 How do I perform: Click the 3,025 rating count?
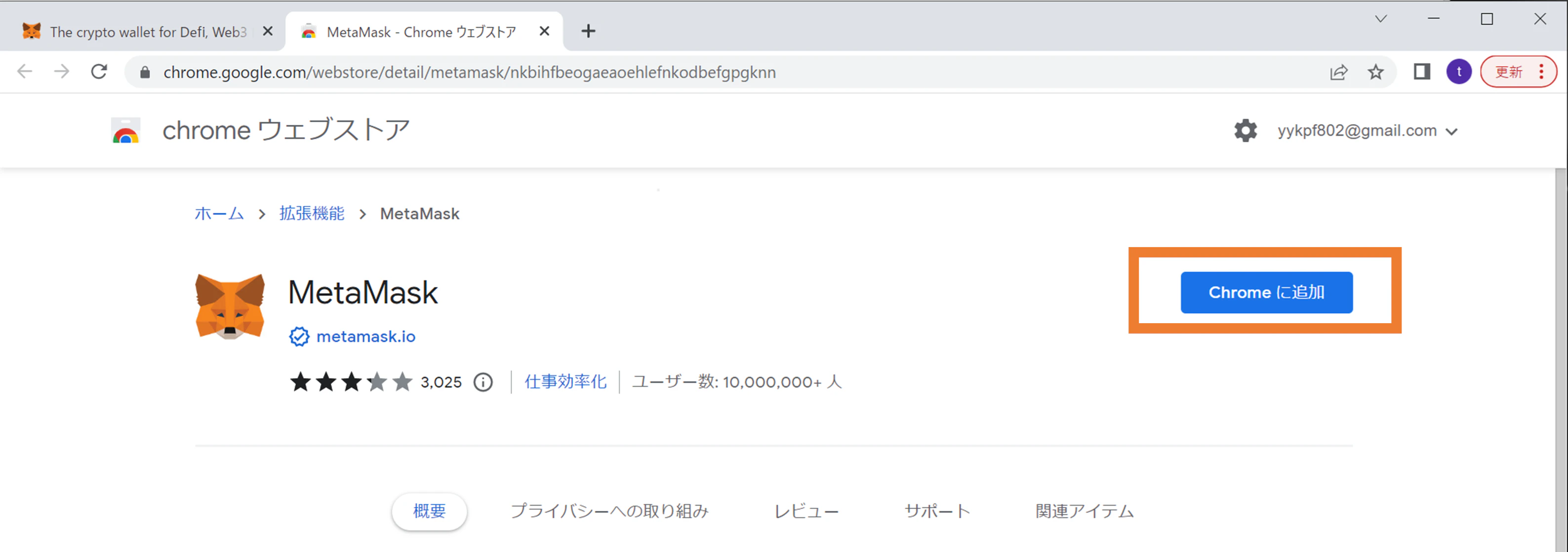tap(441, 382)
